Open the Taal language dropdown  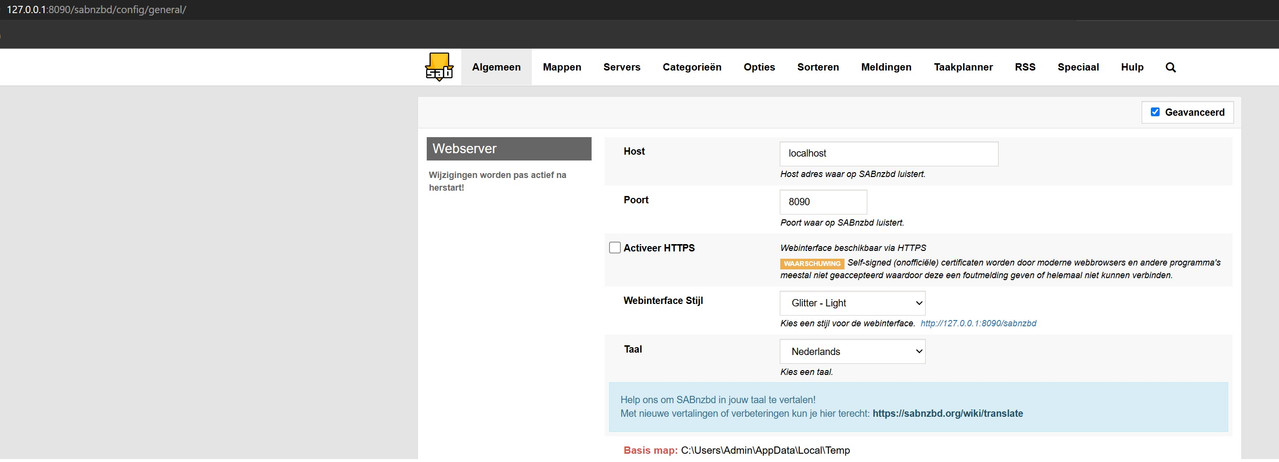[853, 351]
